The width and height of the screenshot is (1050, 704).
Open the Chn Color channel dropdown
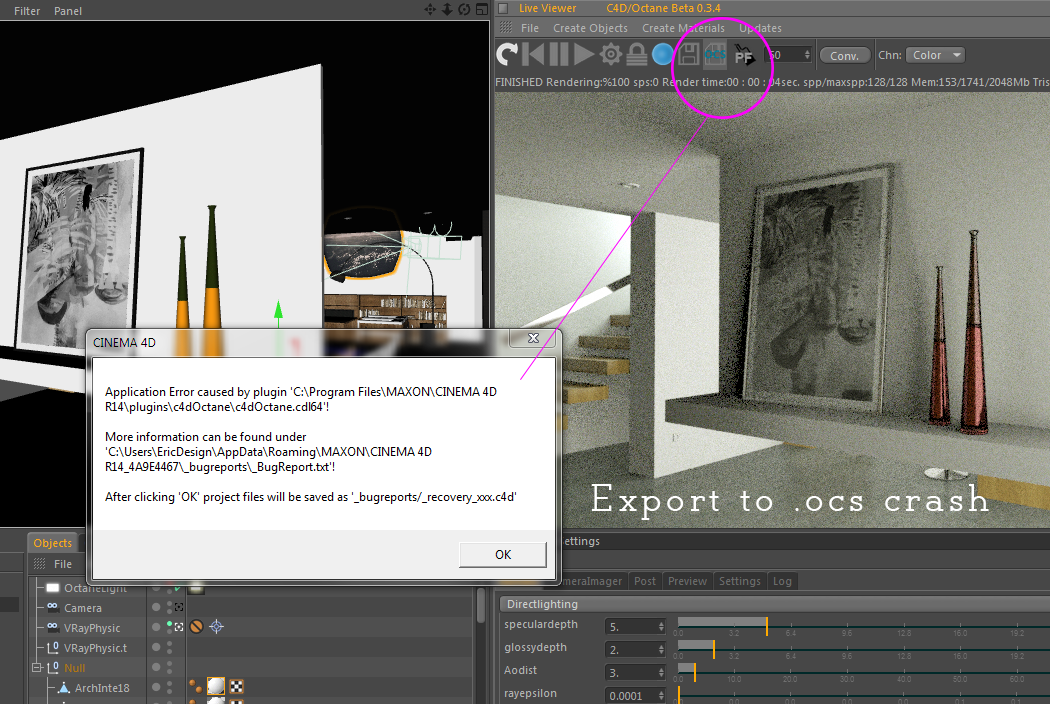coord(935,55)
